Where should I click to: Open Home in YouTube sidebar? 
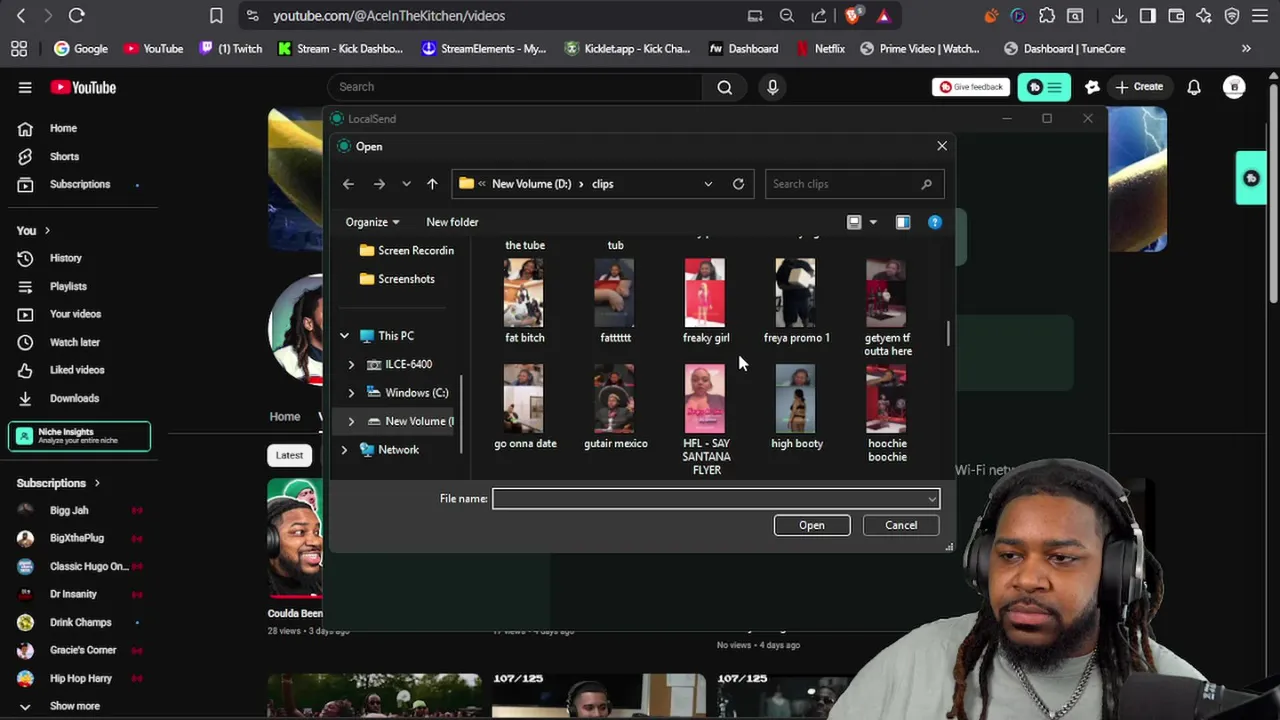click(x=63, y=128)
